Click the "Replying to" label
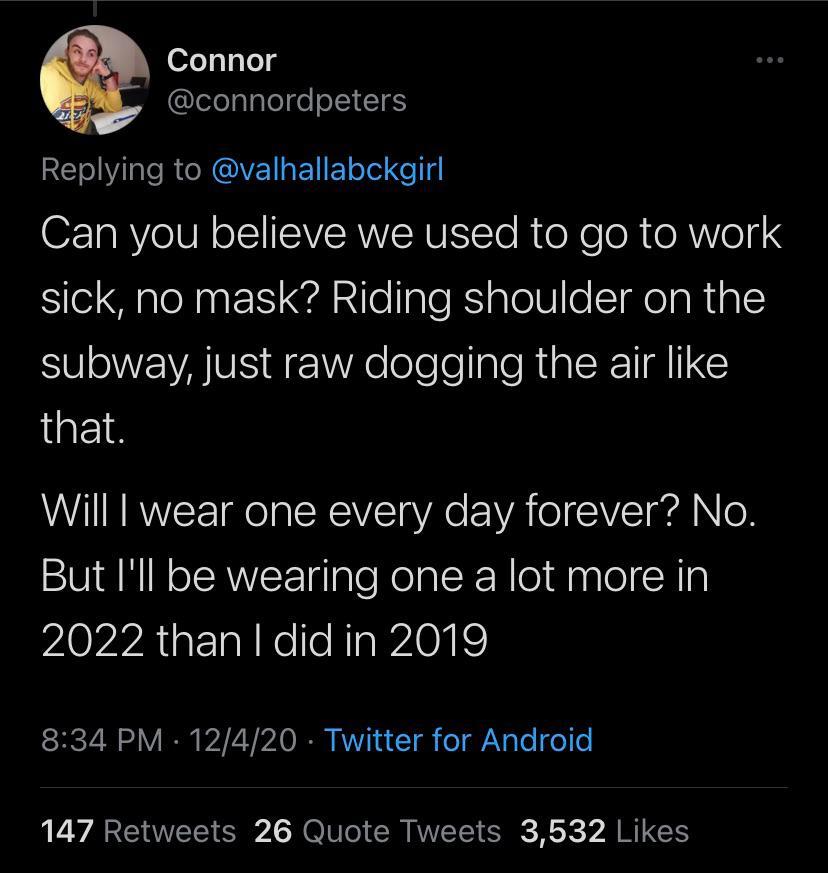828x873 pixels. (x=121, y=169)
